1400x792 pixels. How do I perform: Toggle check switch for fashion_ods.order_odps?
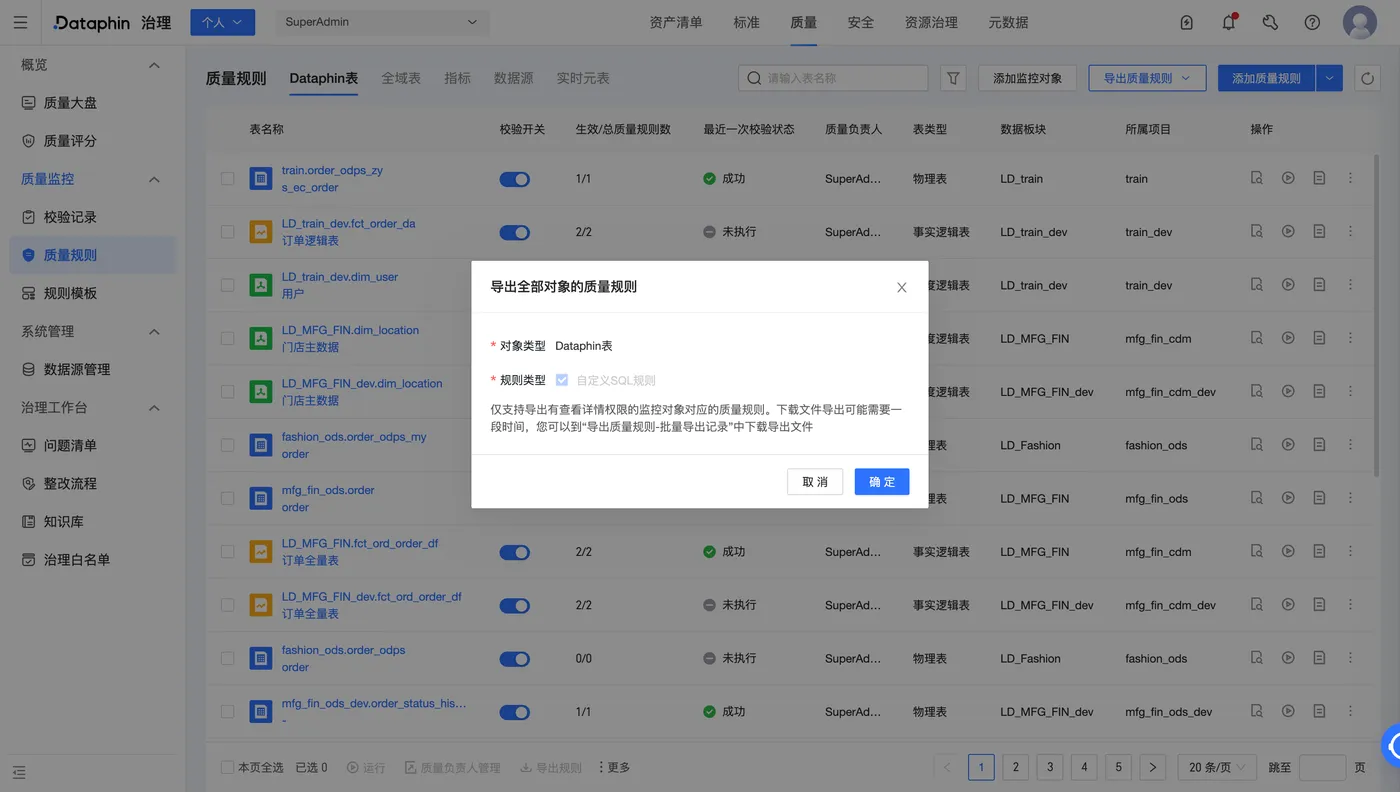click(514, 659)
